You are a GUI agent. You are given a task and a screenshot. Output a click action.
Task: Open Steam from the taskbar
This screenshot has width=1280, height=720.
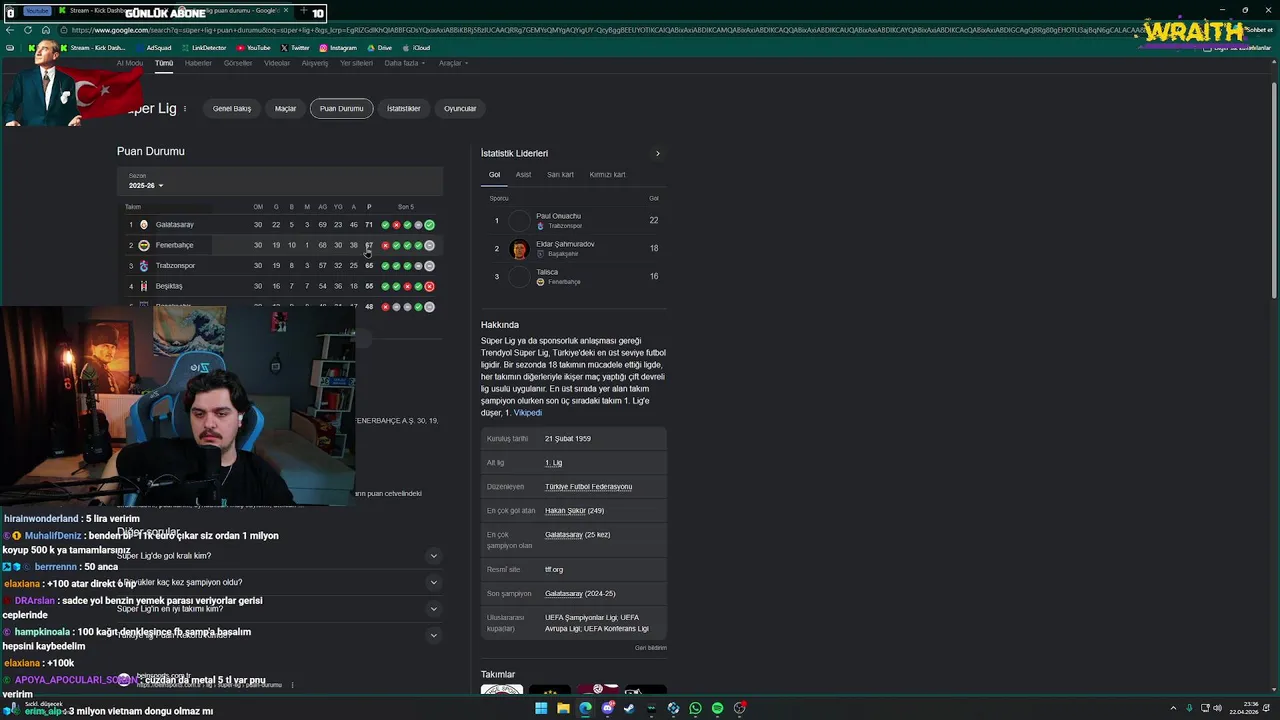(x=629, y=708)
